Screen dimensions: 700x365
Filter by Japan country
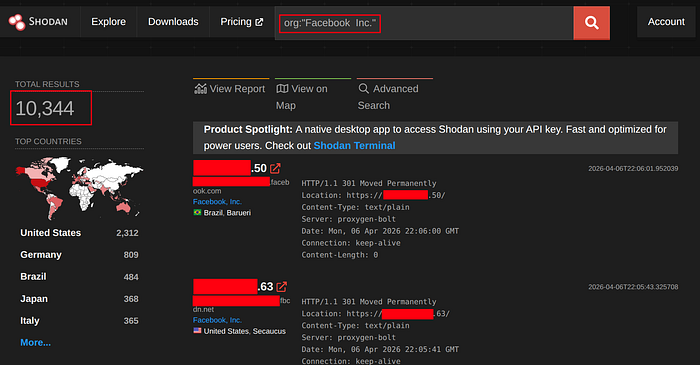click(34, 299)
